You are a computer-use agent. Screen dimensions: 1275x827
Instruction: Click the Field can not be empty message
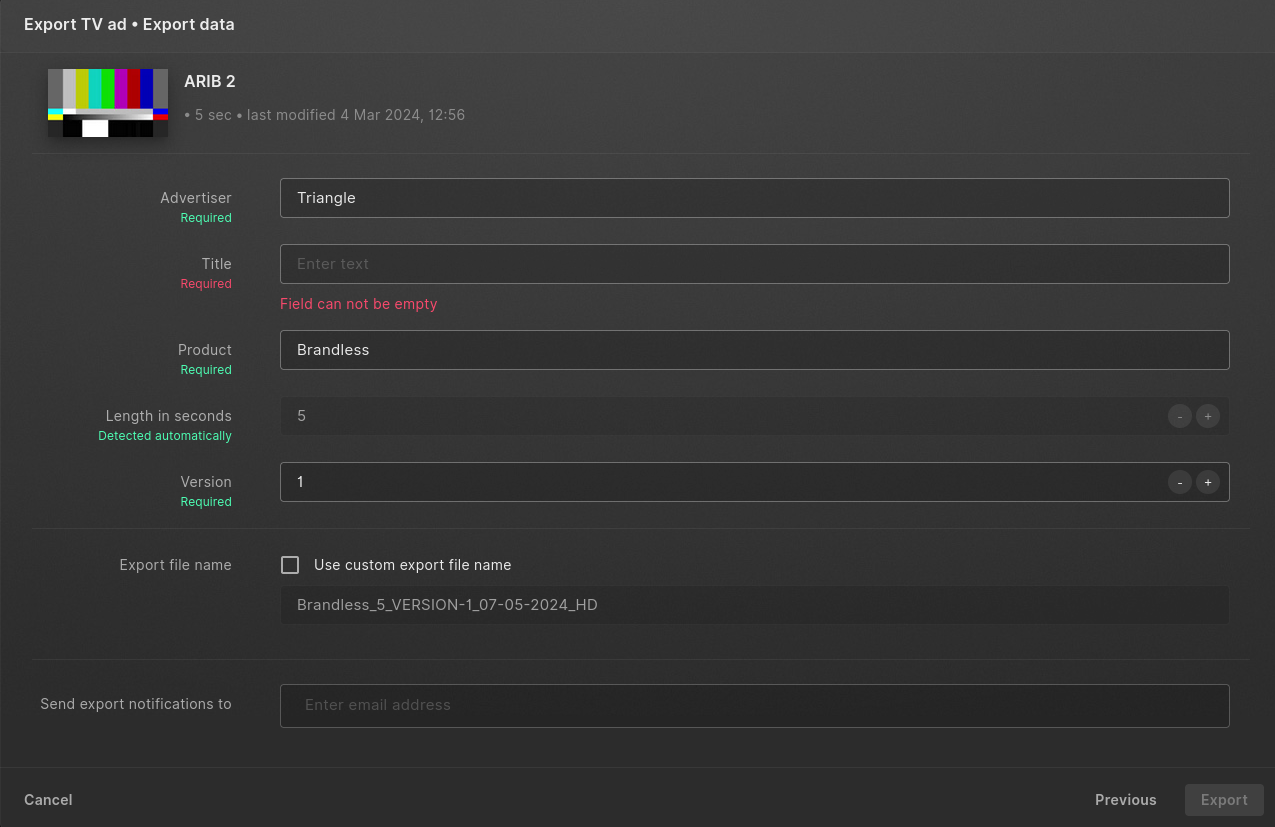[x=358, y=304]
